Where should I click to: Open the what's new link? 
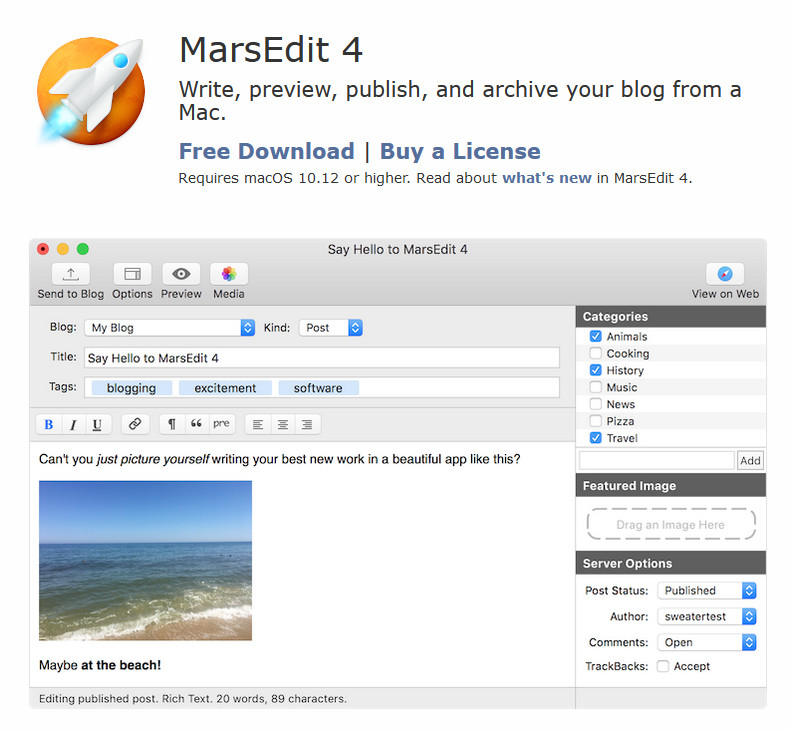pyautogui.click(x=547, y=178)
